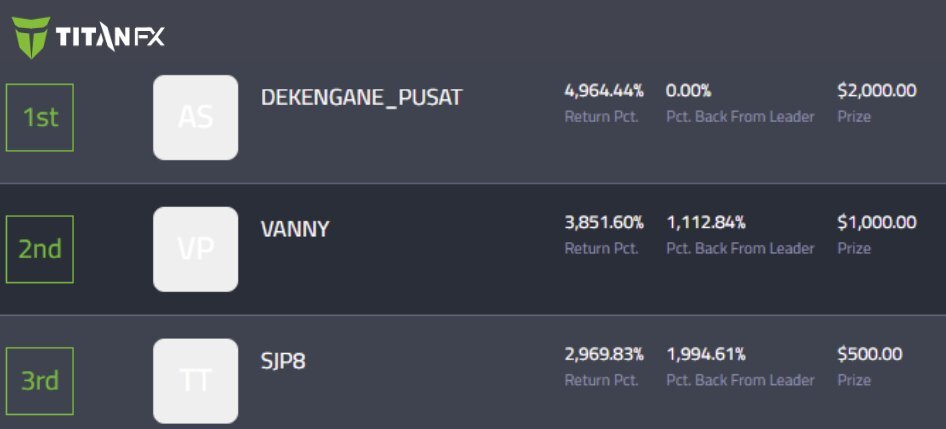The width and height of the screenshot is (946, 429).
Task: Open trader profile VANNY
Action: [x=295, y=229]
